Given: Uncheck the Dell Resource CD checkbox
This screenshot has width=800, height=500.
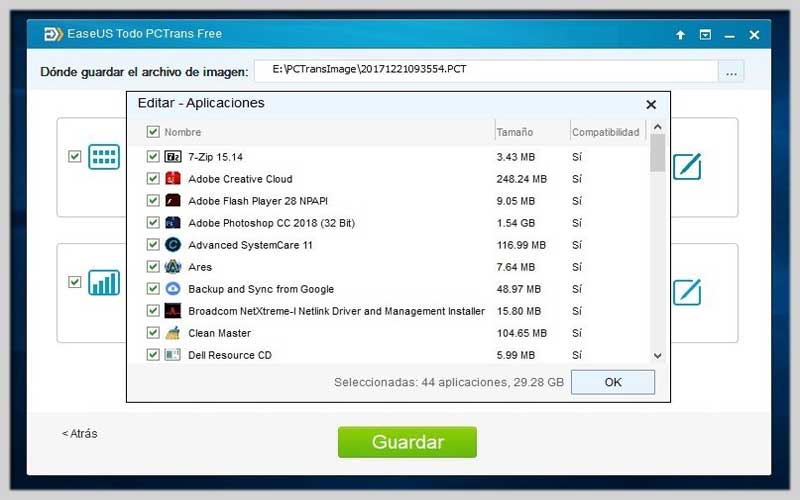Looking at the screenshot, I should (153, 354).
